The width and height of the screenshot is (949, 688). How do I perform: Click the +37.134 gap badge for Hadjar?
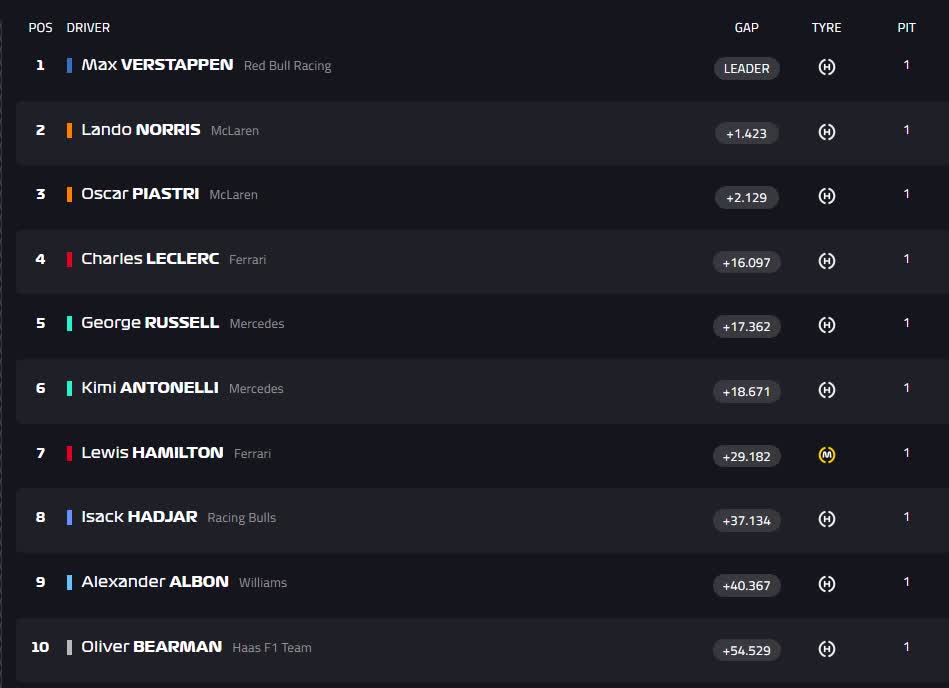pos(746,520)
